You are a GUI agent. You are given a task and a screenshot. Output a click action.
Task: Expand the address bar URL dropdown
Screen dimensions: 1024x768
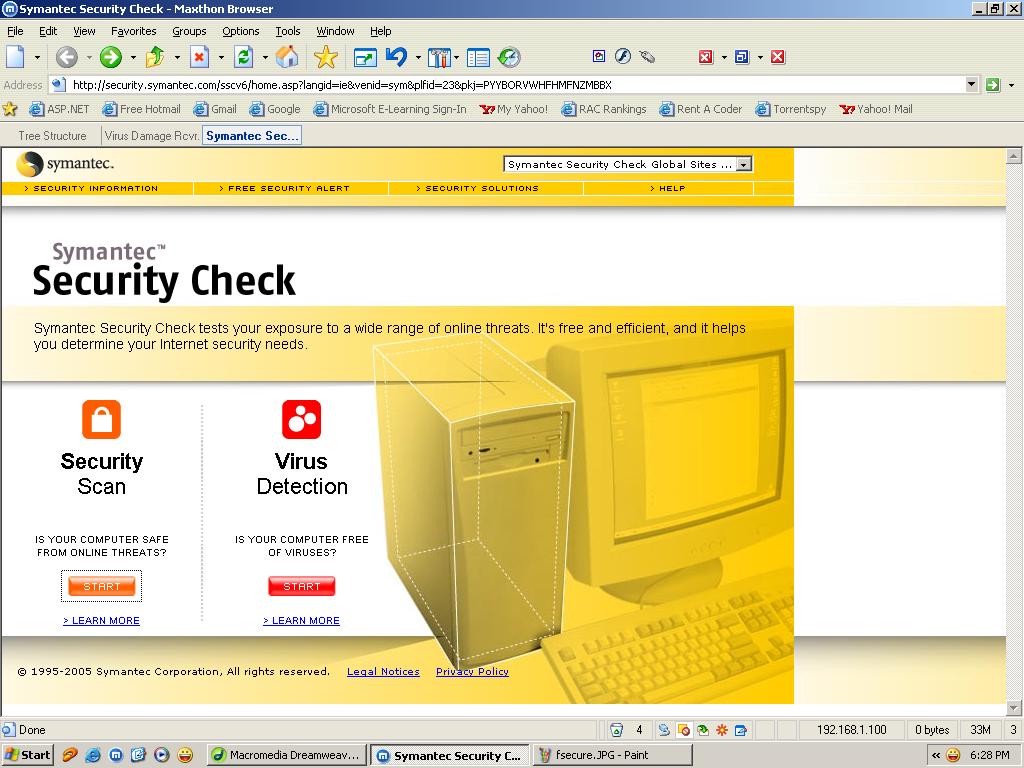[x=971, y=84]
